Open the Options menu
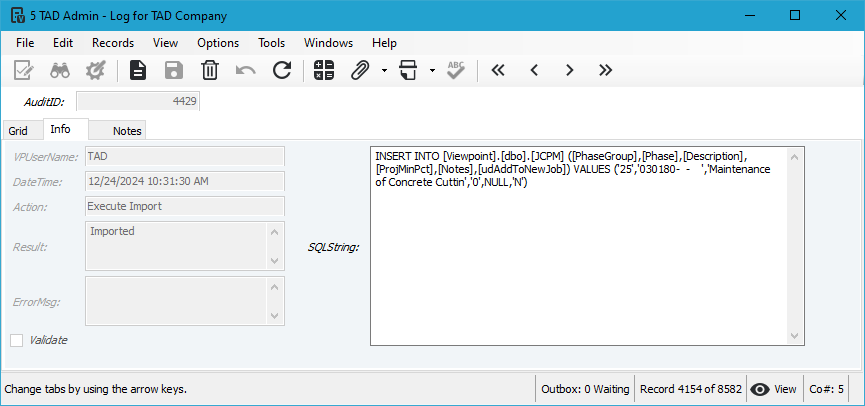865x406 pixels. tap(218, 43)
